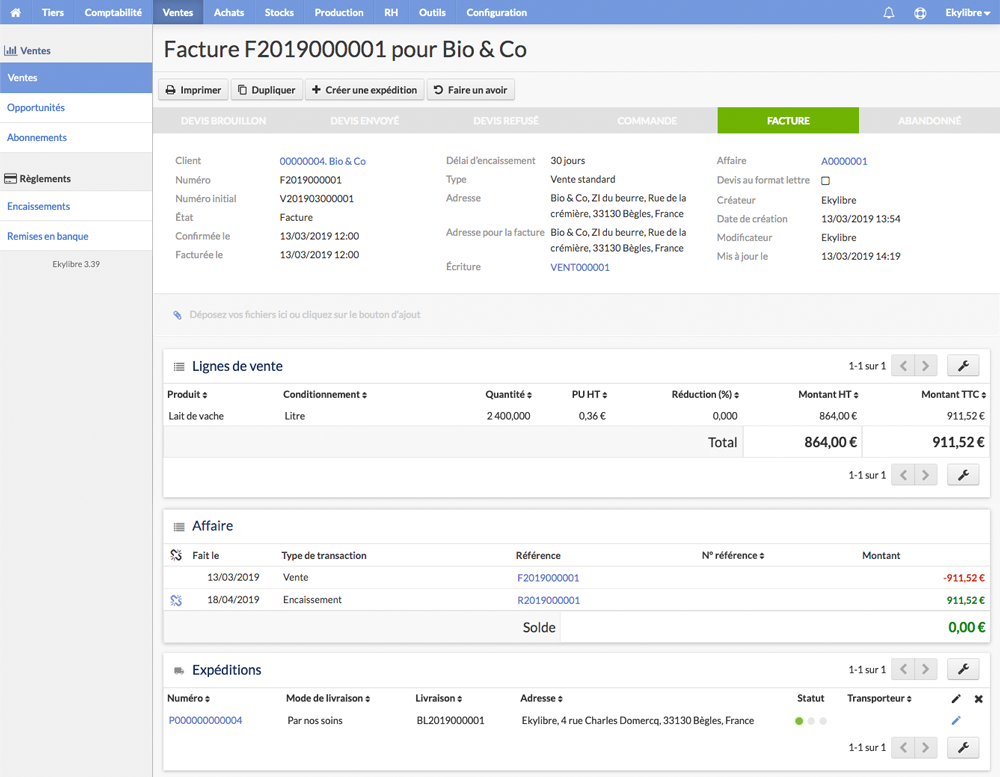Open the Configuration menu

tap(496, 12)
